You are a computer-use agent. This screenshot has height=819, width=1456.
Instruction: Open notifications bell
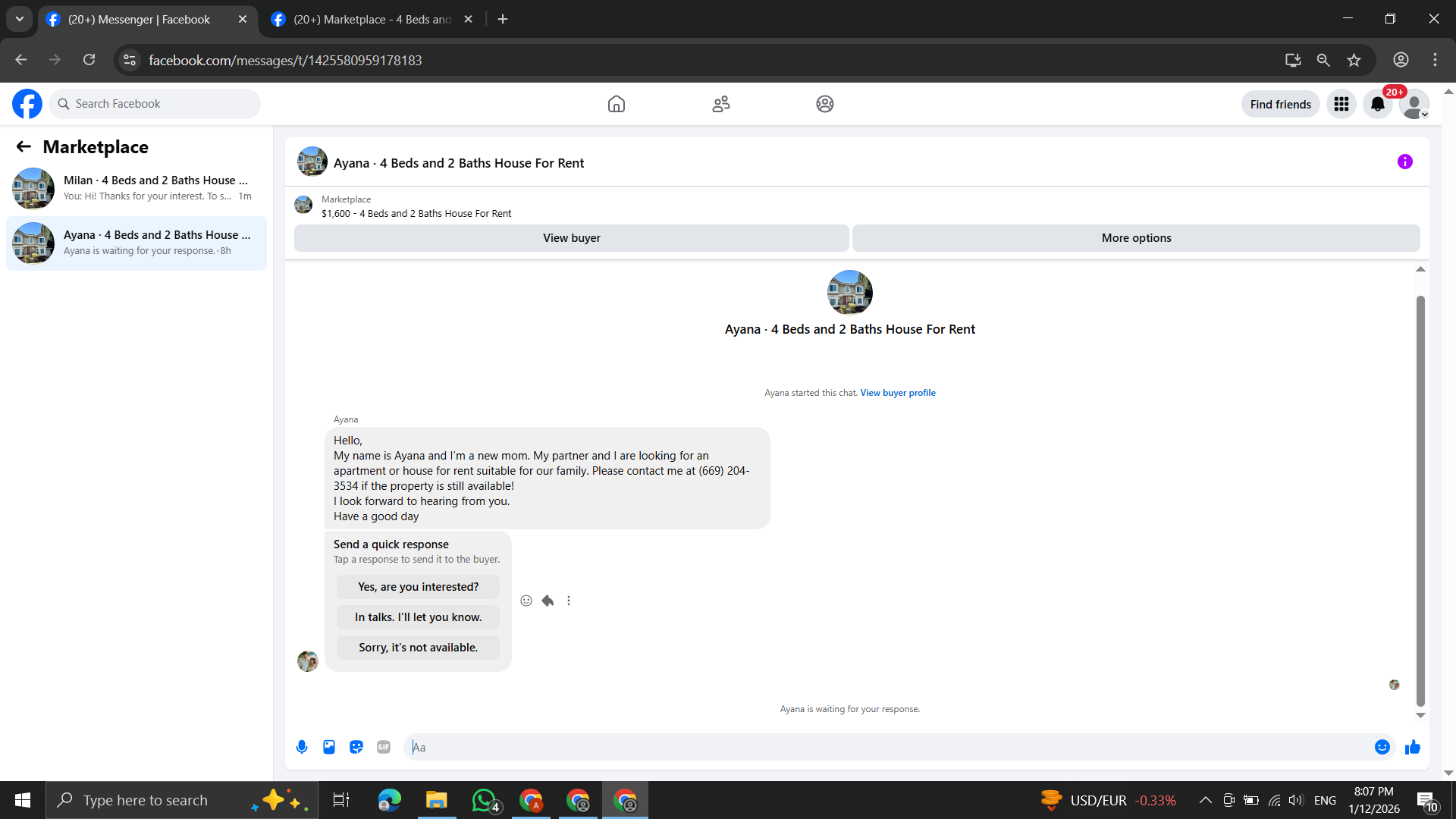(1377, 105)
